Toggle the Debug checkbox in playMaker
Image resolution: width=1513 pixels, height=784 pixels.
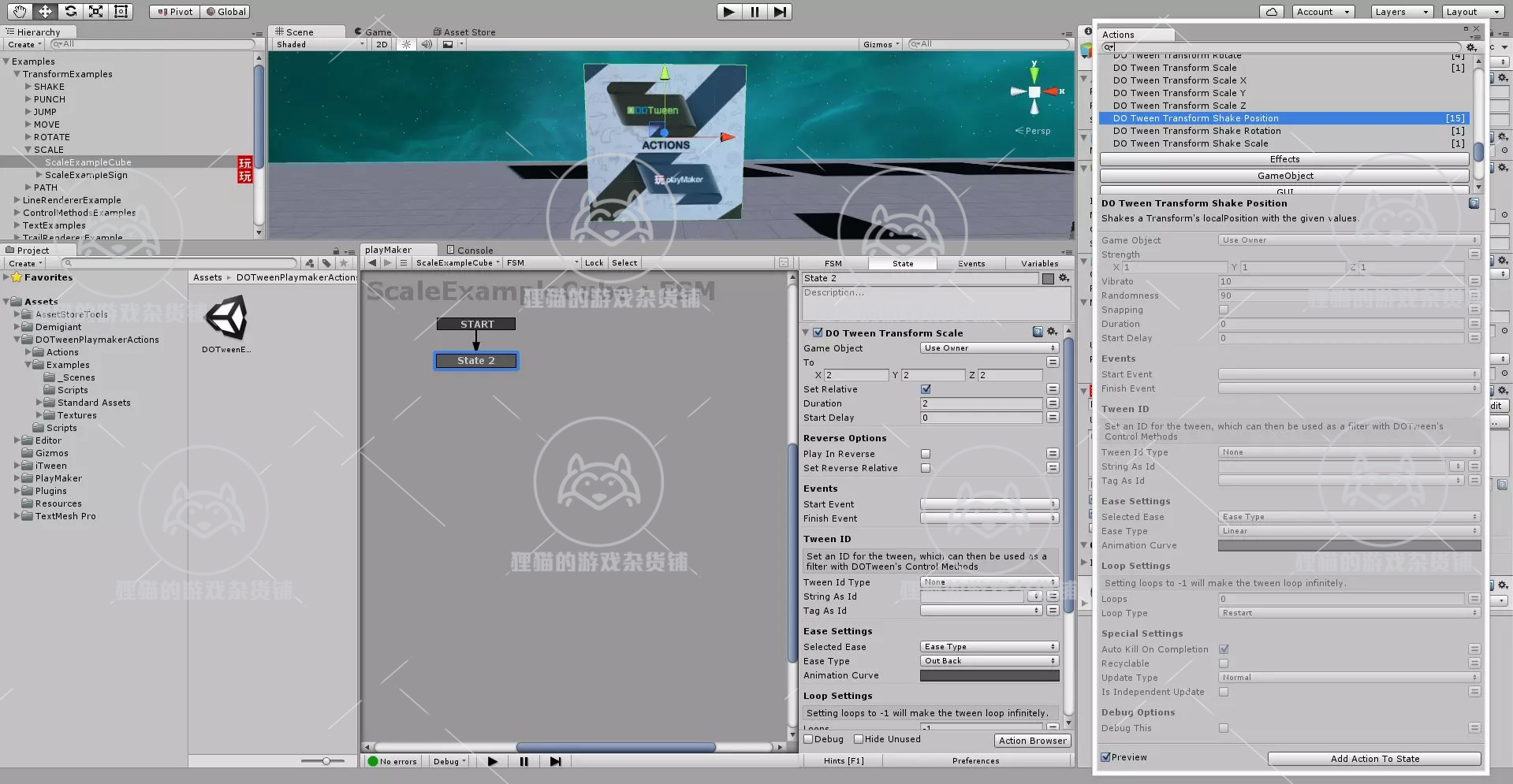tap(808, 739)
